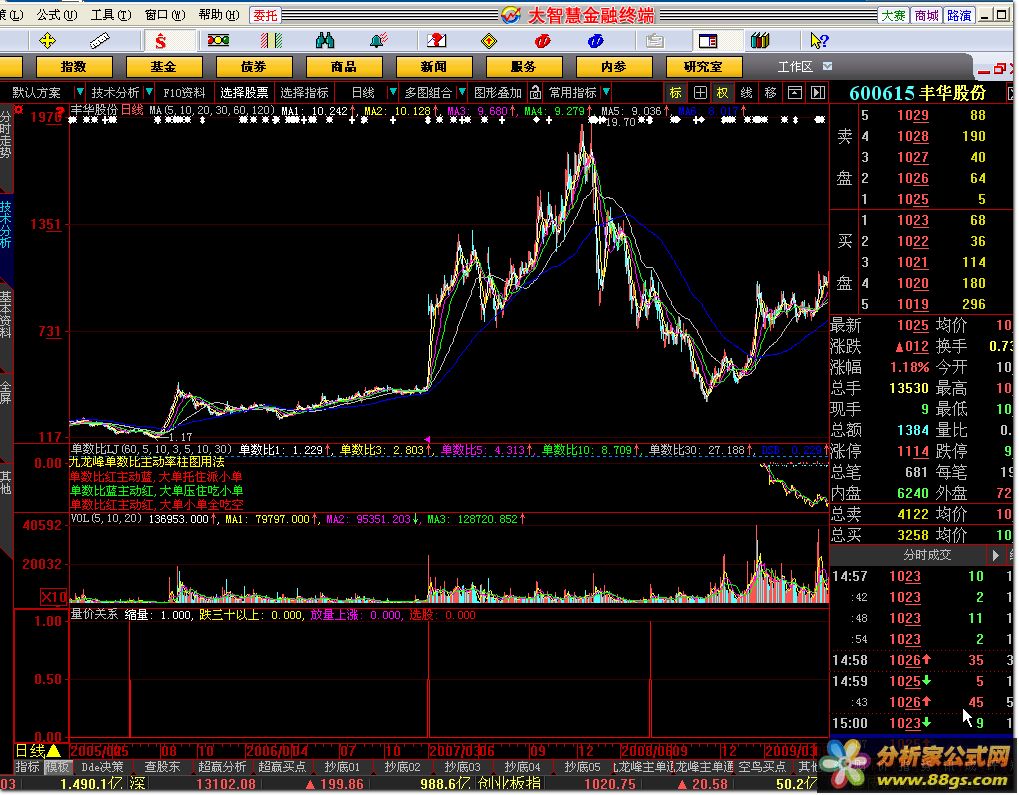The image size is (1019, 795).
Task: Open the books library icon
Action: click(760, 41)
